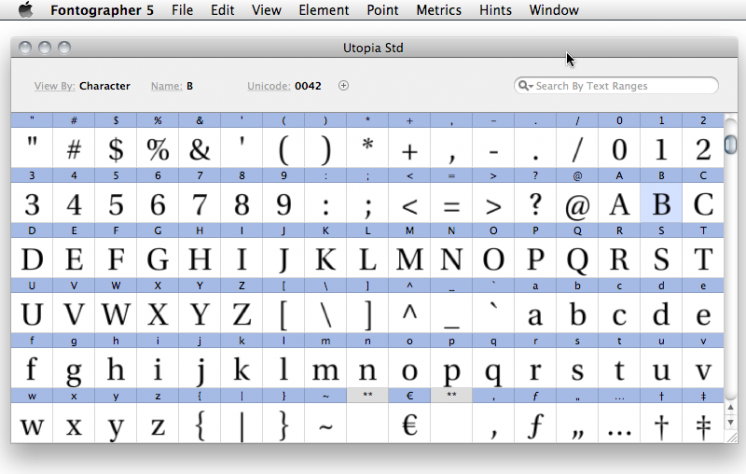Select the backslash glyph cell
Screen dimensions: 746x474
point(326,313)
